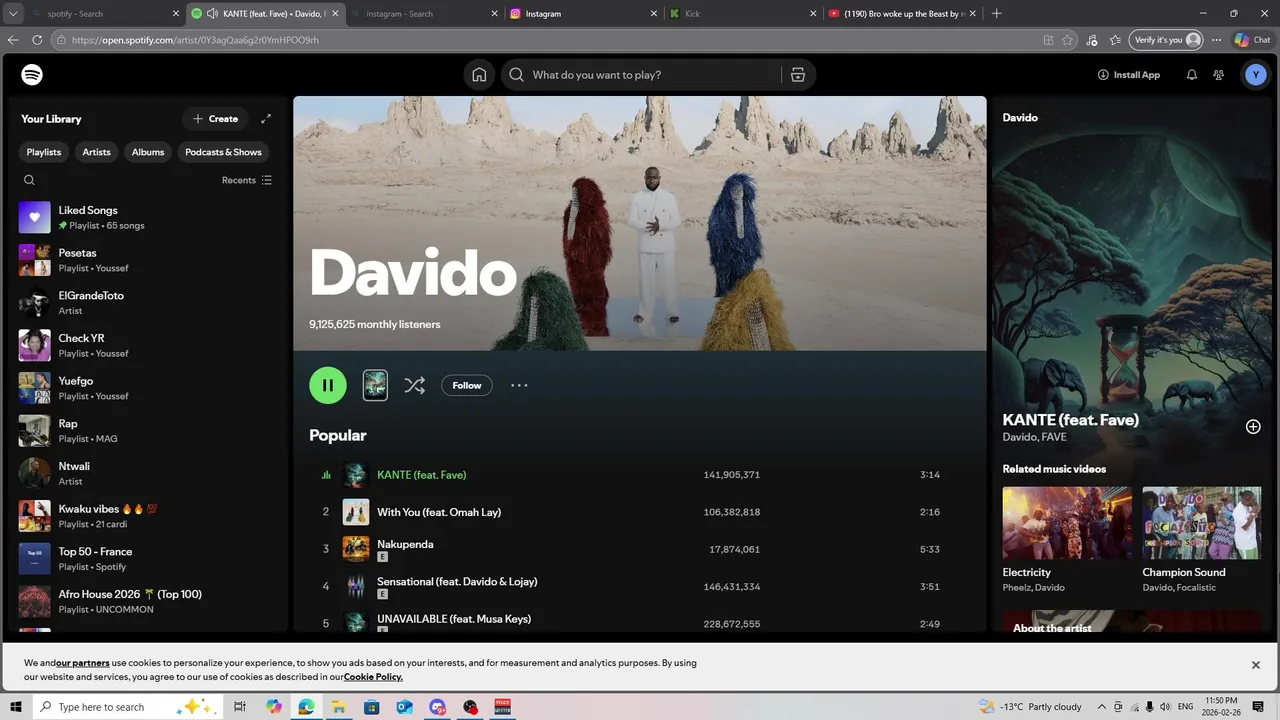Pause playback with the green button

[328, 385]
